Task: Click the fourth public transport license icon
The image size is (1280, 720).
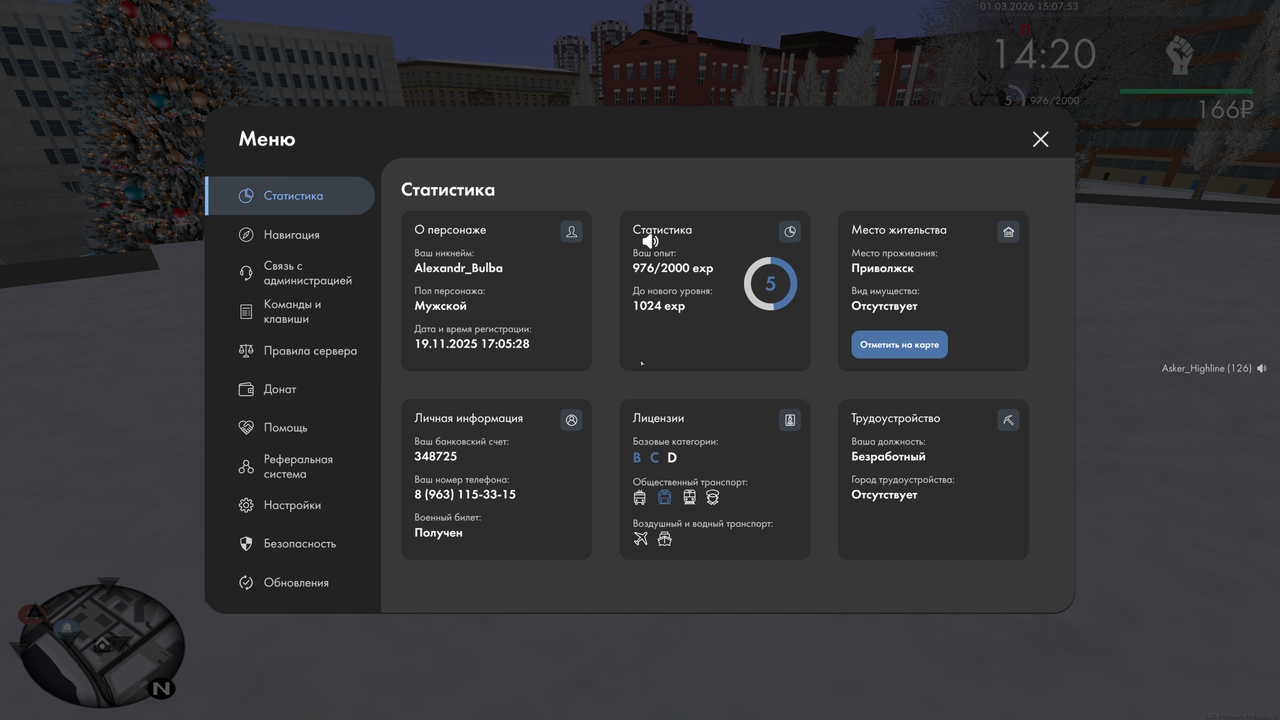Action: (713, 497)
